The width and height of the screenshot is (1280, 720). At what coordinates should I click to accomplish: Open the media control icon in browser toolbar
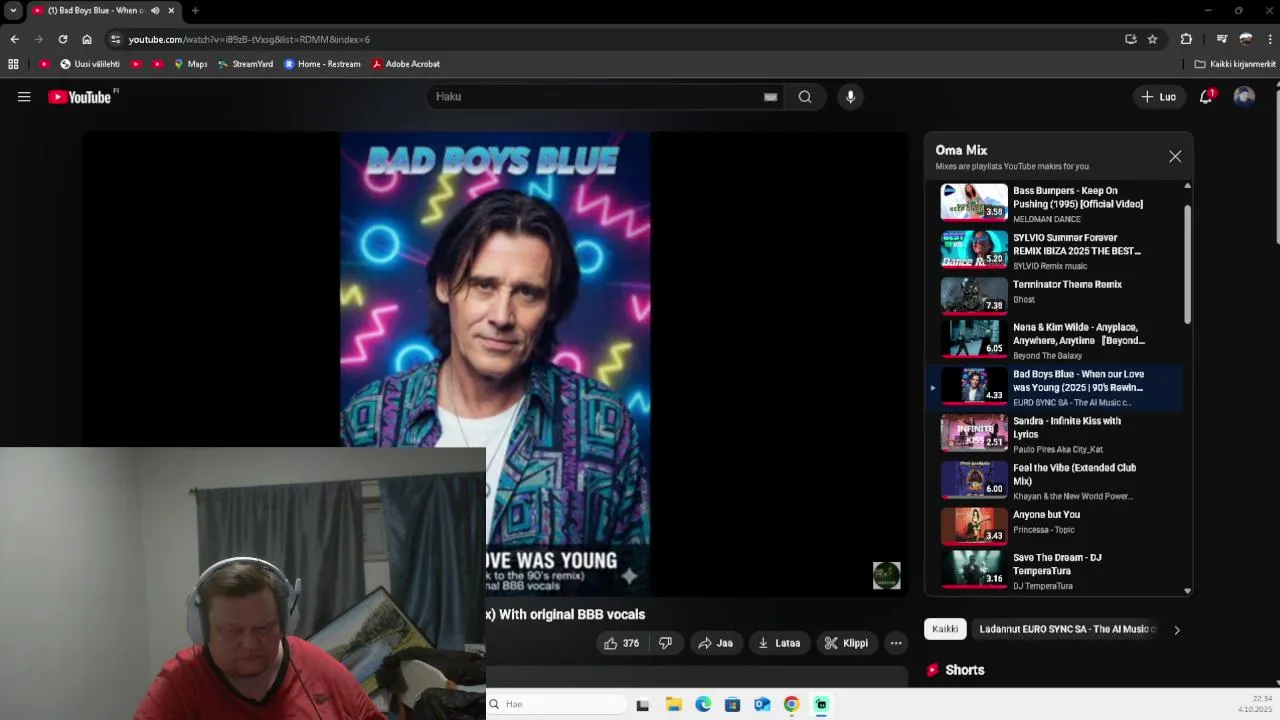point(1221,39)
